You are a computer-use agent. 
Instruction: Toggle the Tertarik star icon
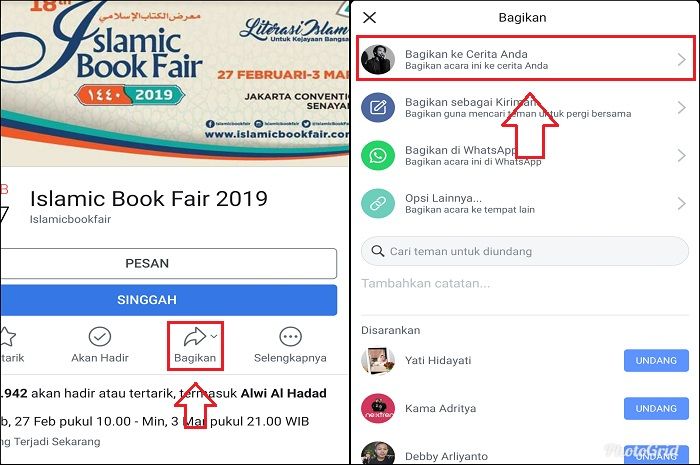7,337
